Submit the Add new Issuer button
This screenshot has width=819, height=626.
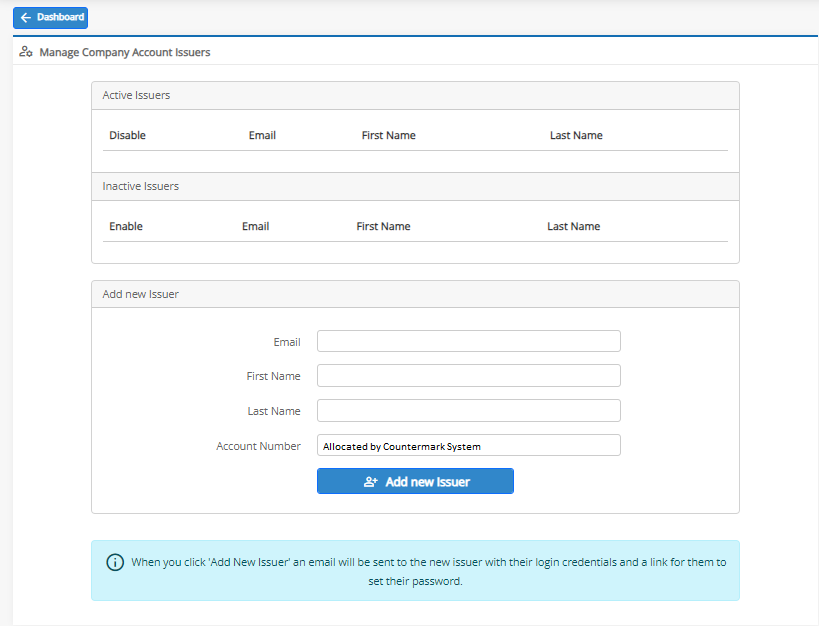415,481
